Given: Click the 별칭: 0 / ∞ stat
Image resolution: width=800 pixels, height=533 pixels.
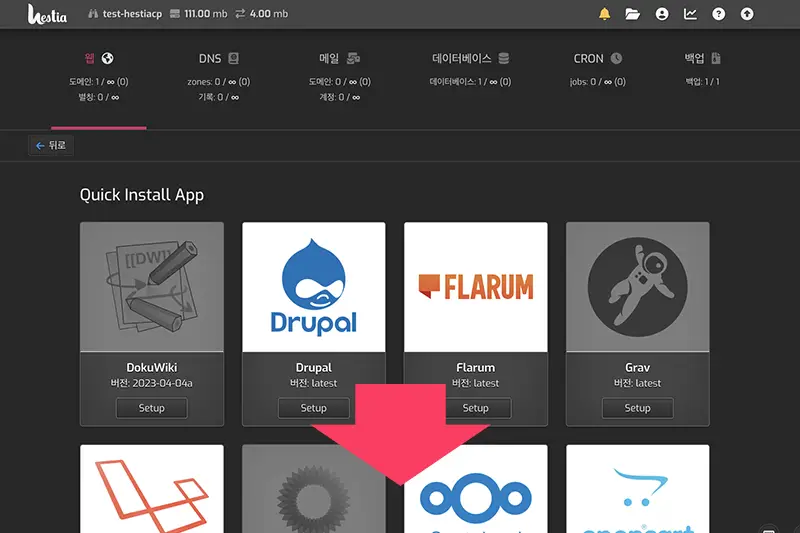Looking at the screenshot, I should [98, 97].
